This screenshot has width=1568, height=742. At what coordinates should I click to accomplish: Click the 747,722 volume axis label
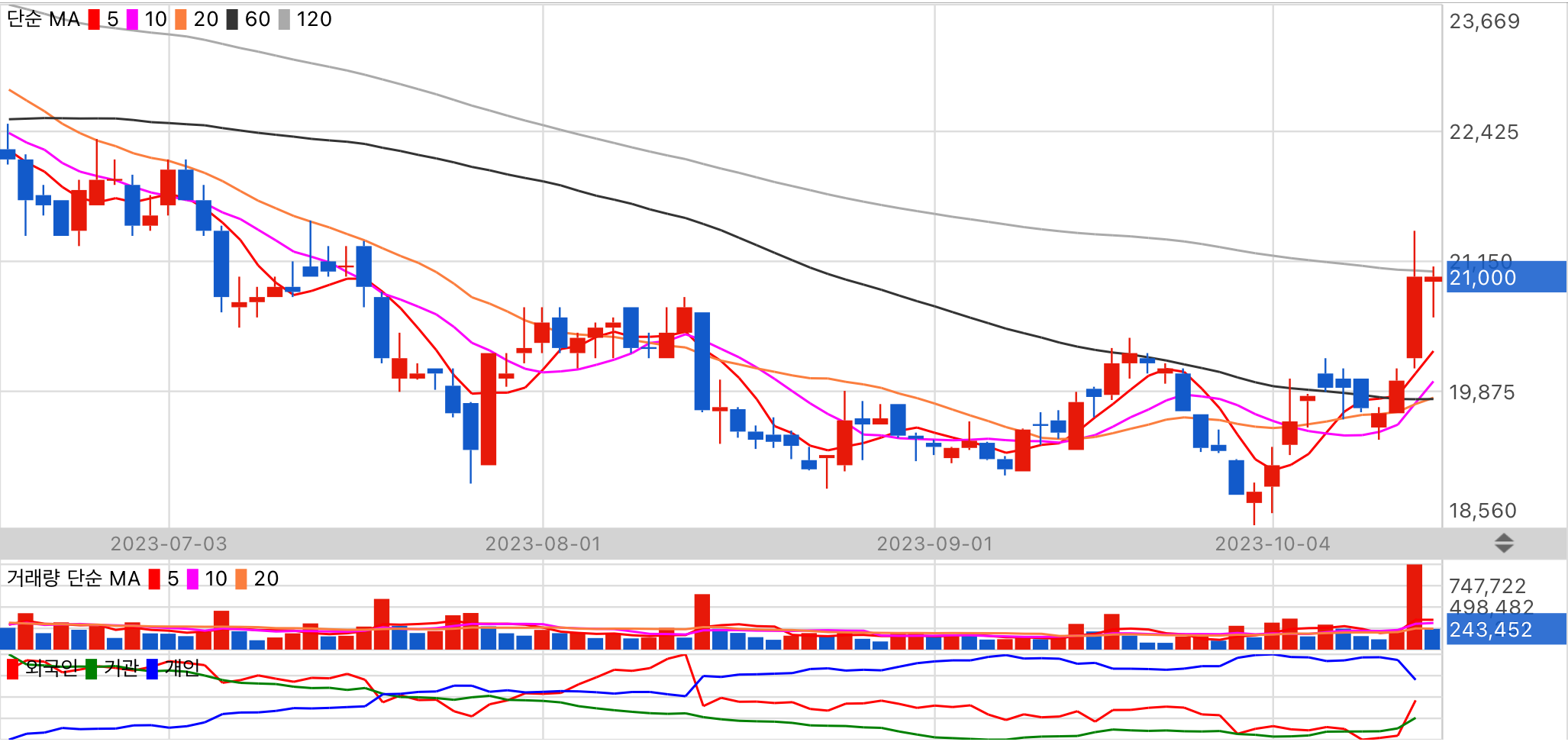pyautogui.click(x=1487, y=586)
